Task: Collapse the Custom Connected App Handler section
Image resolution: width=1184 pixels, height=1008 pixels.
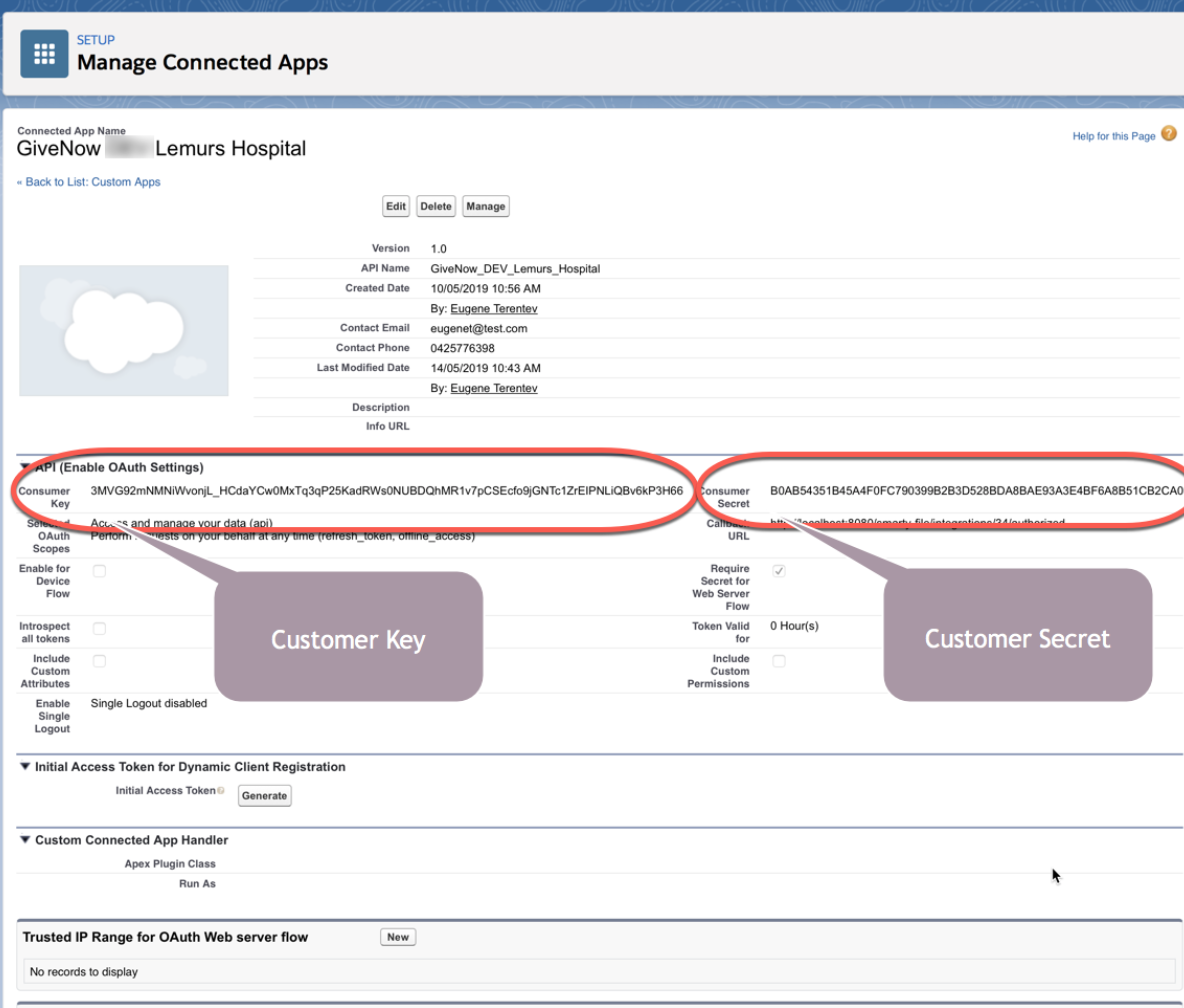Action: coord(25,840)
